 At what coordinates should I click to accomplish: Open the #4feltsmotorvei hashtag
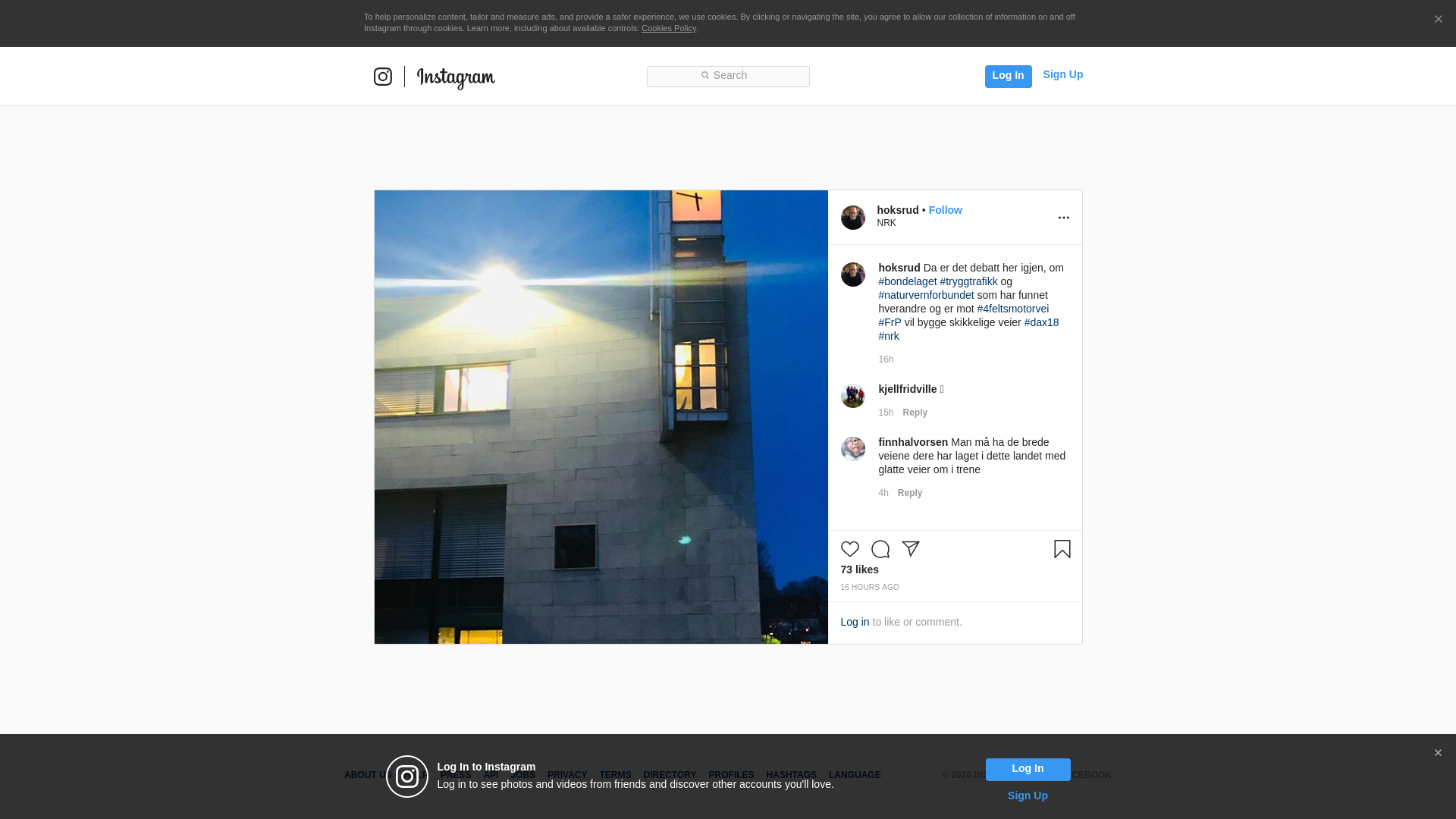tap(1012, 309)
